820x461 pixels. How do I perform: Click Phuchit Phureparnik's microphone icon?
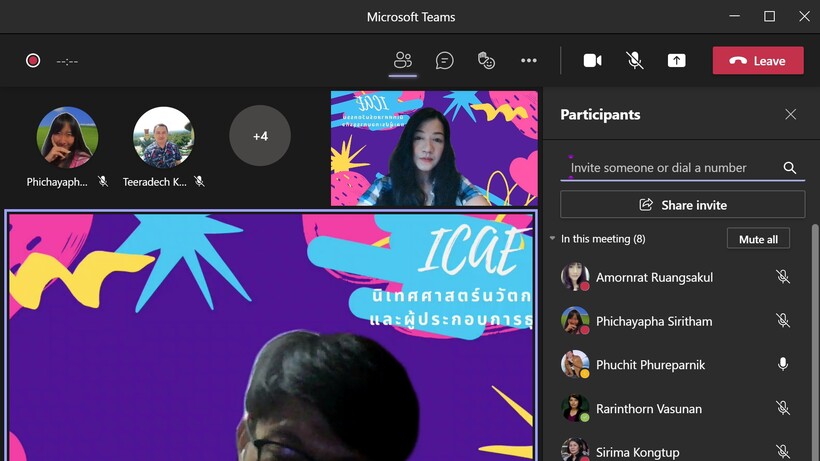tap(783, 365)
